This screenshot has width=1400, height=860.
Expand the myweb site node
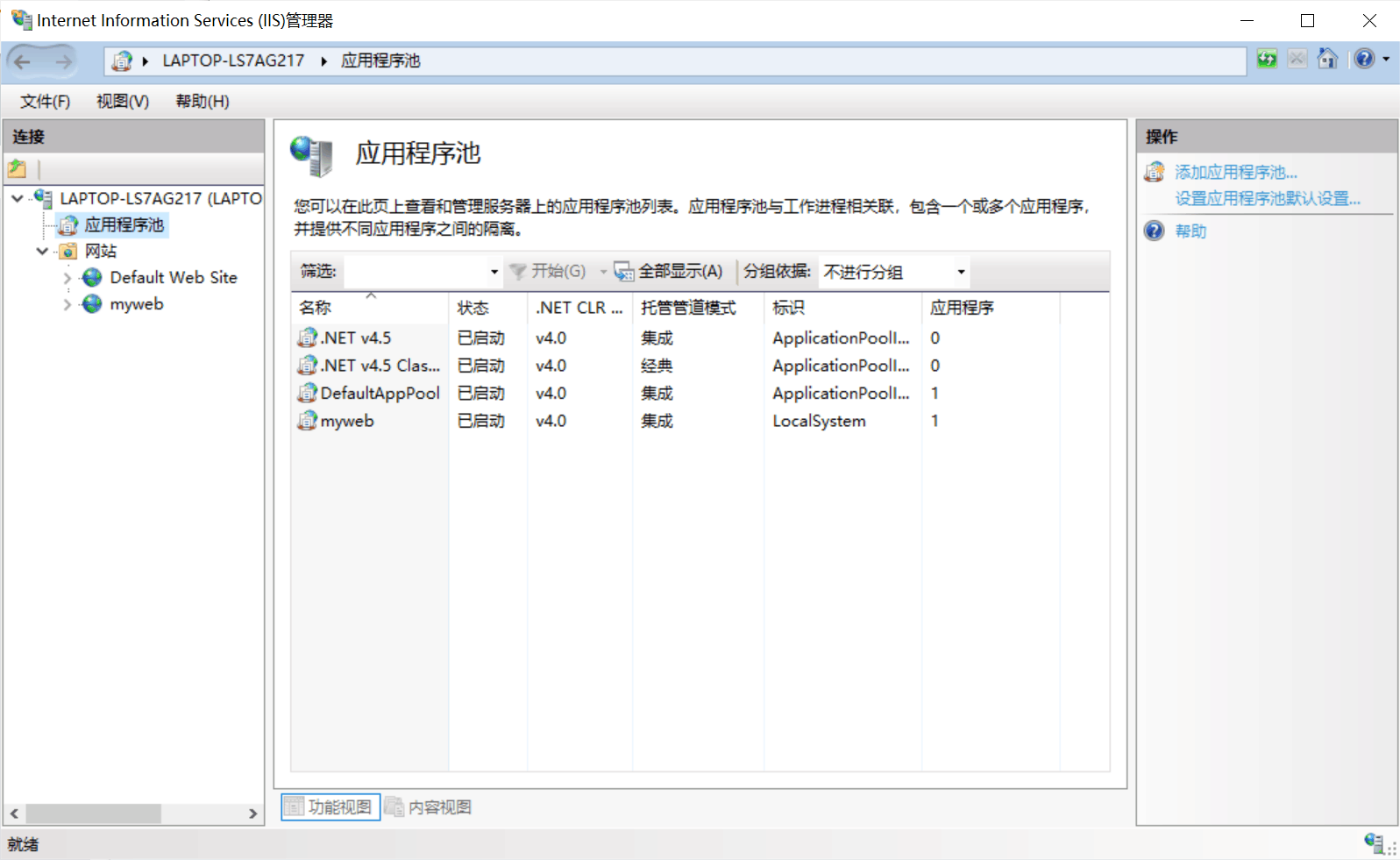click(x=67, y=304)
